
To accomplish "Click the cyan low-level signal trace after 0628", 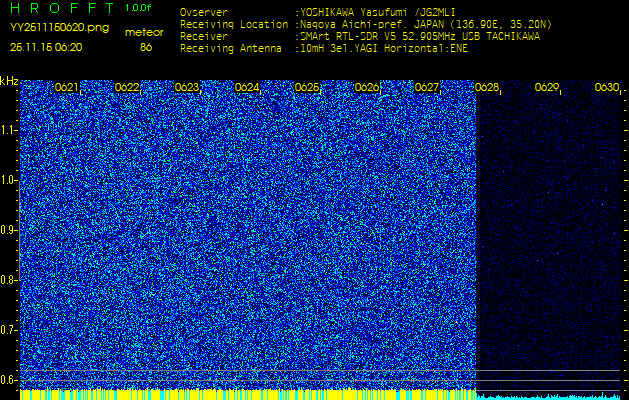I will [x=548, y=397].
